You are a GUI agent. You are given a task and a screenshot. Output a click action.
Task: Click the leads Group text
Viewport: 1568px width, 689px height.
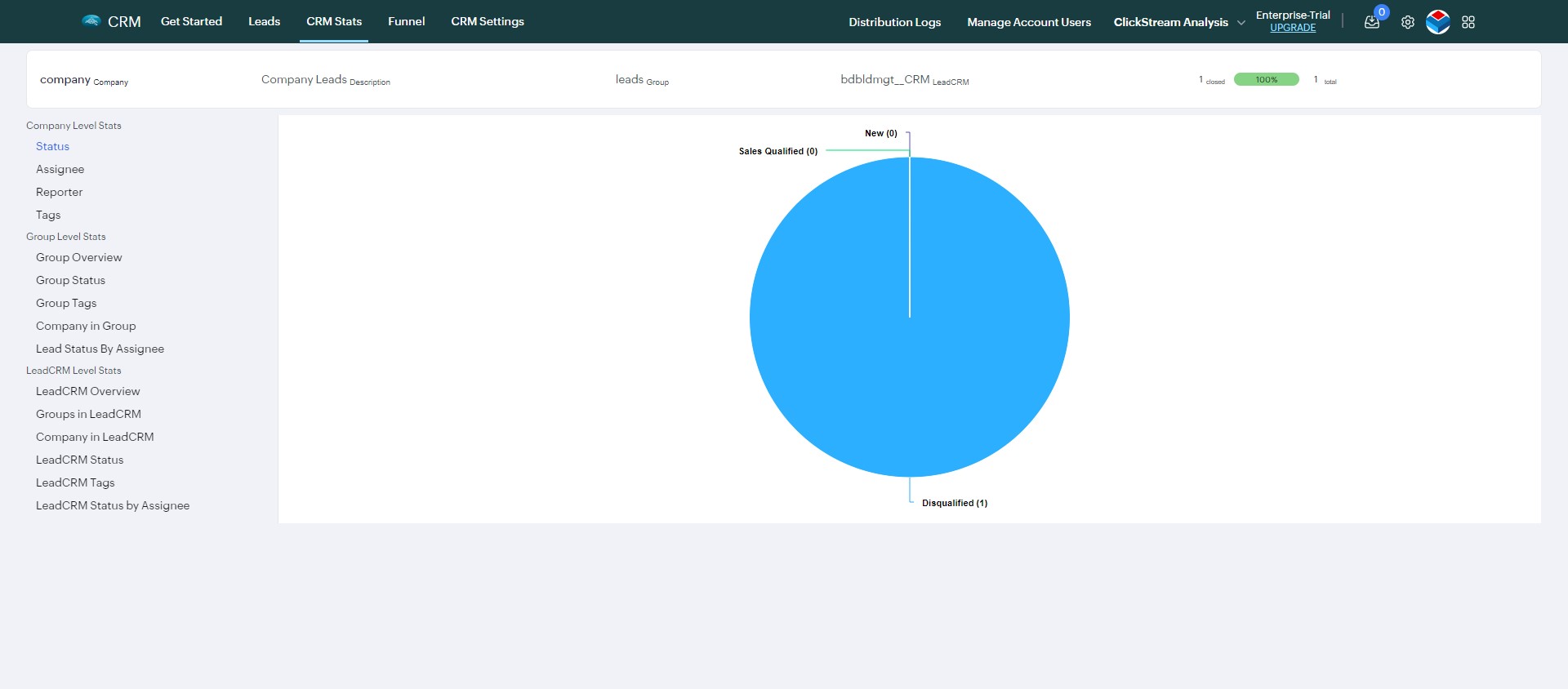pos(642,80)
